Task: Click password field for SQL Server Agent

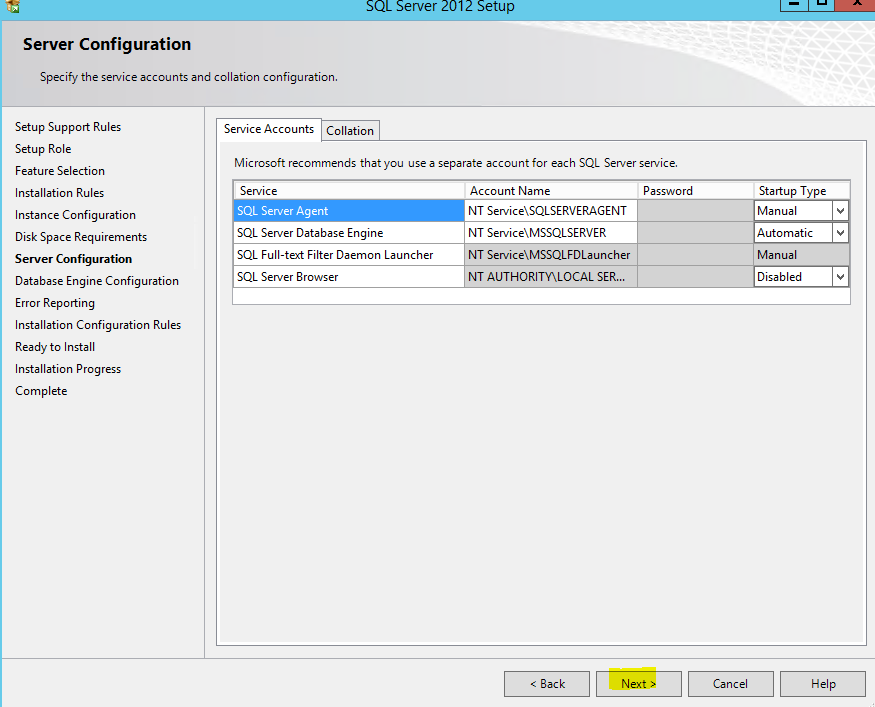Action: pyautogui.click(x=695, y=211)
